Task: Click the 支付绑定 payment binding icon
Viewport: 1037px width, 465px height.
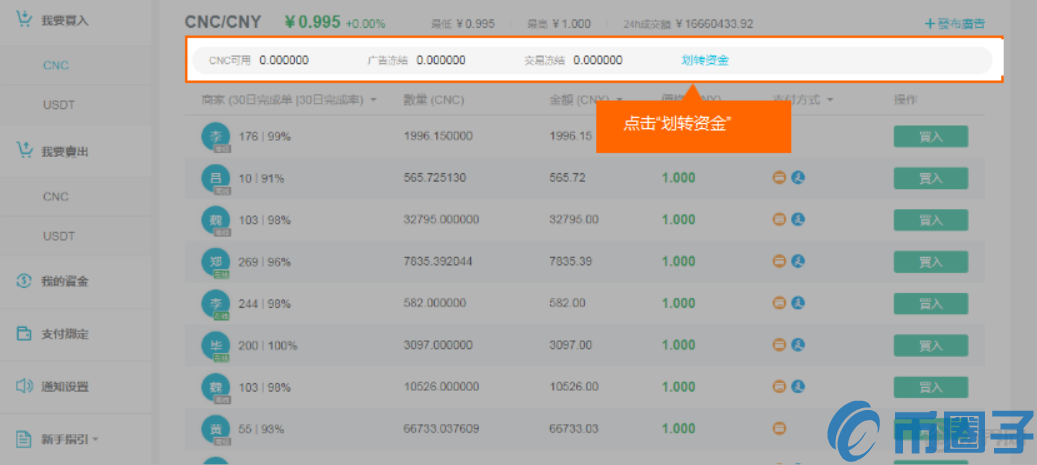Action: coord(24,334)
